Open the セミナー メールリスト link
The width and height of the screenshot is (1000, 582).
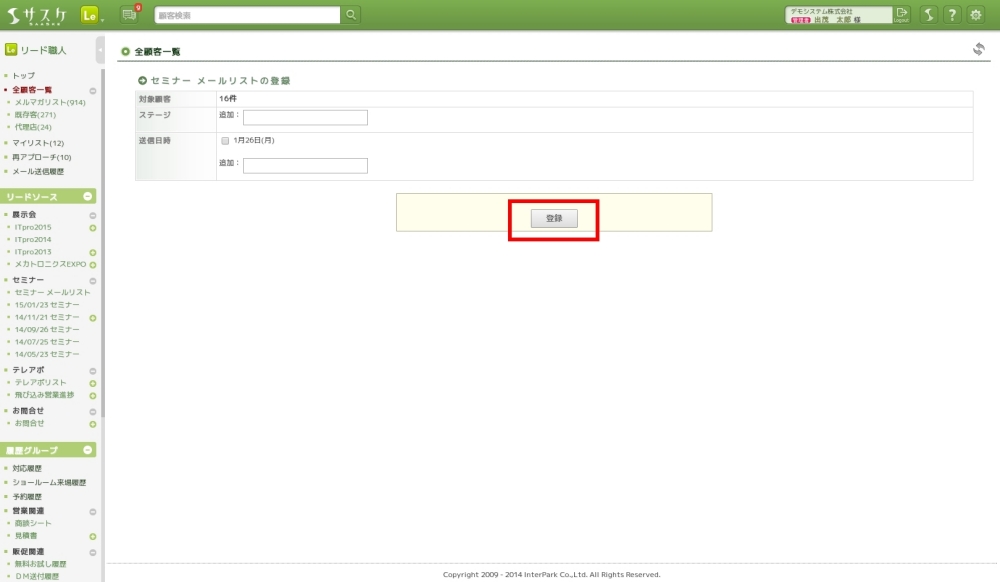[x=52, y=292]
